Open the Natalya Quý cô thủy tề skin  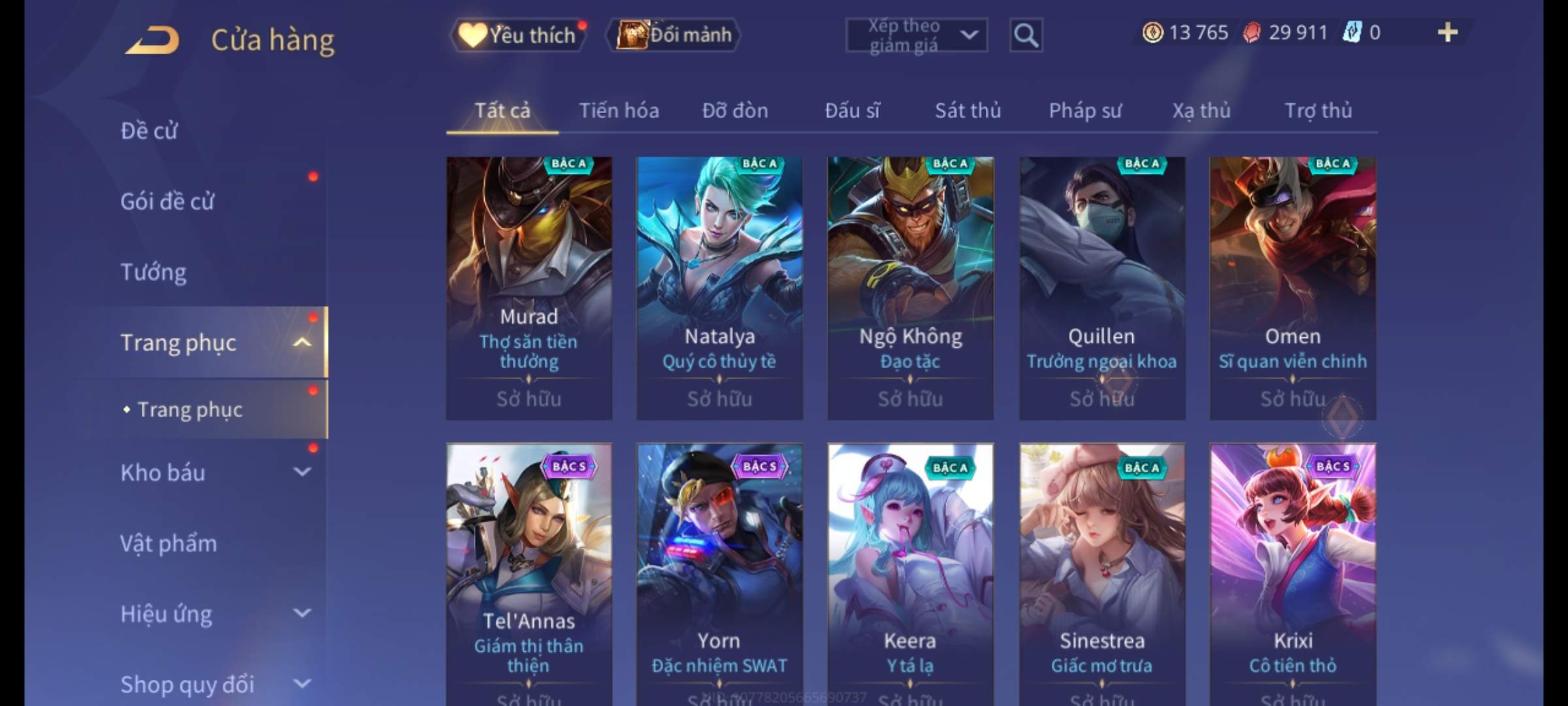point(719,288)
